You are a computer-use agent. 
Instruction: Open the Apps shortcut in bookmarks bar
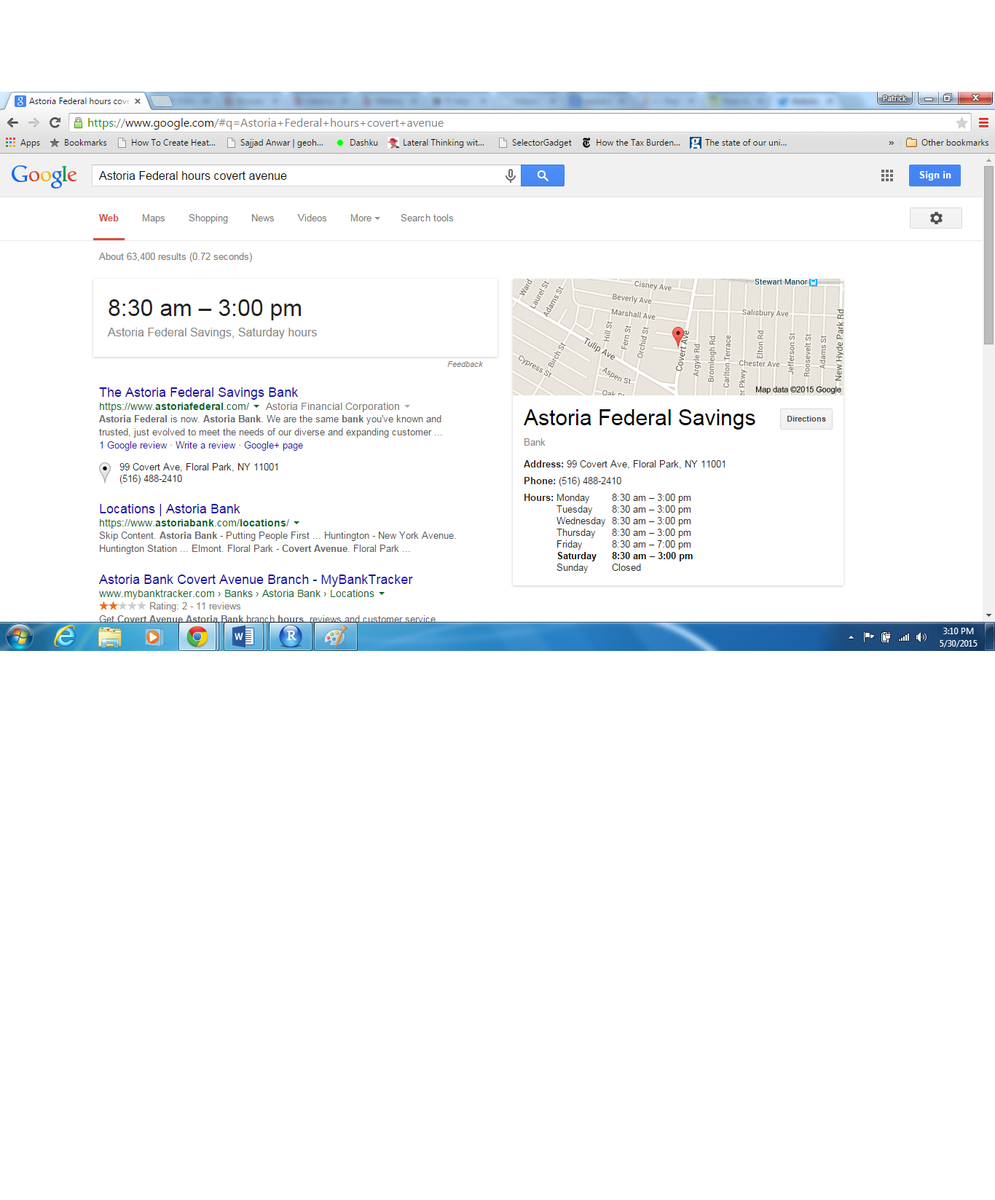23,143
